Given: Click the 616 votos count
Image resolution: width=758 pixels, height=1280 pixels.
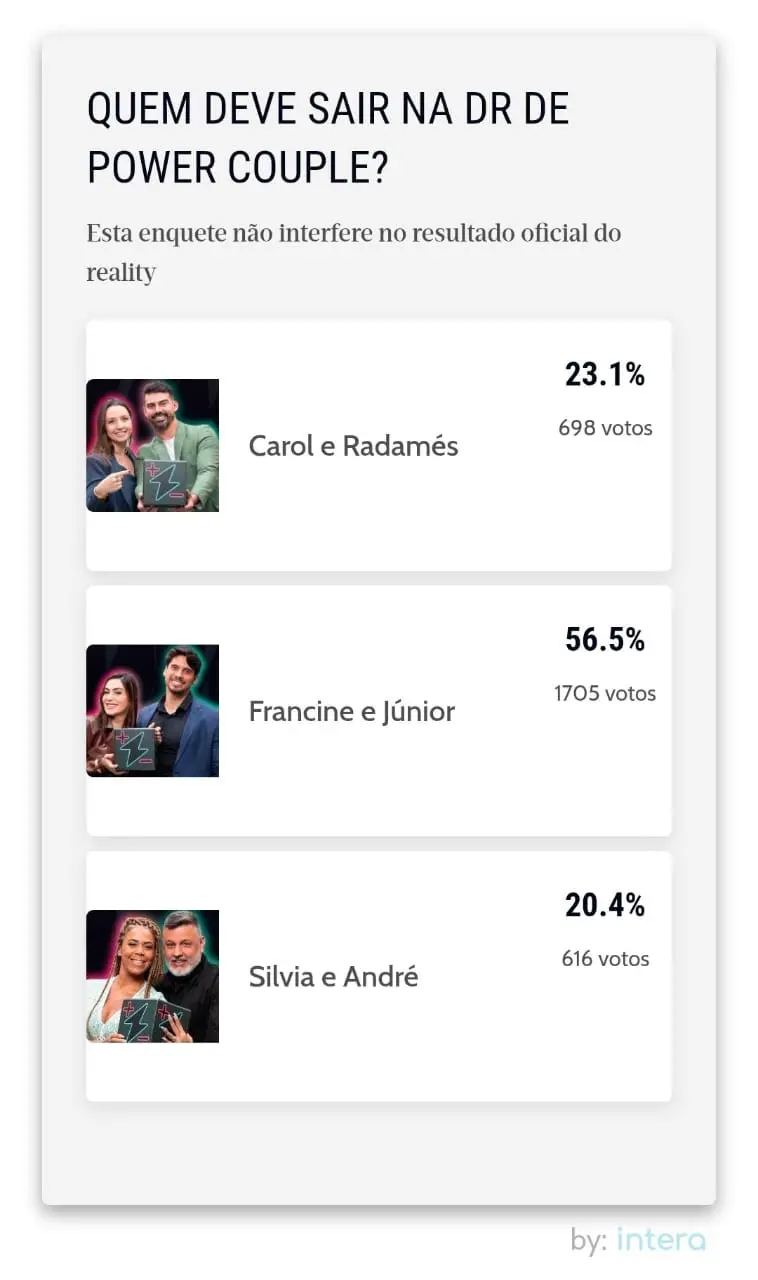Looking at the screenshot, I should 605,959.
